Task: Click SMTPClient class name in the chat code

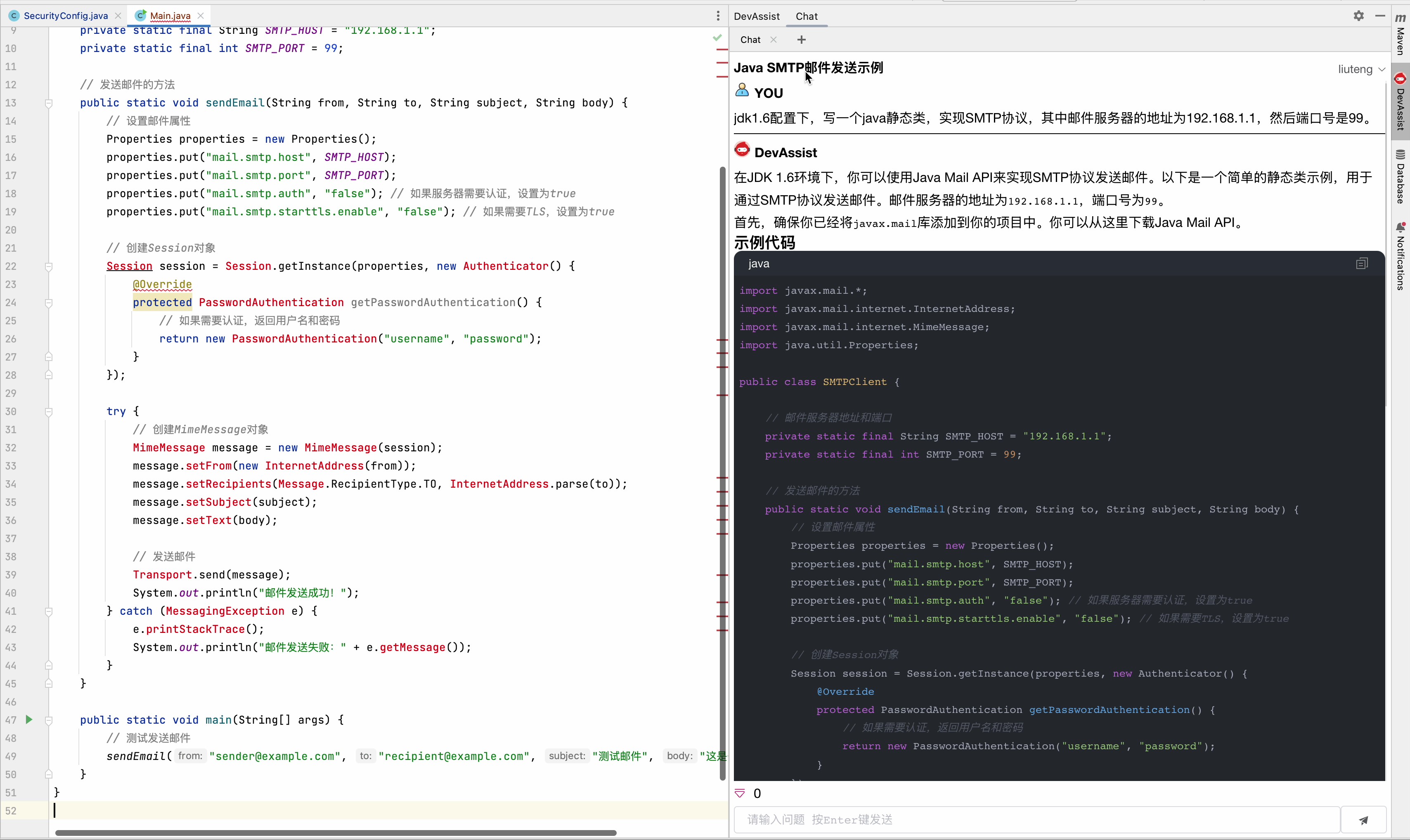Action: click(854, 382)
